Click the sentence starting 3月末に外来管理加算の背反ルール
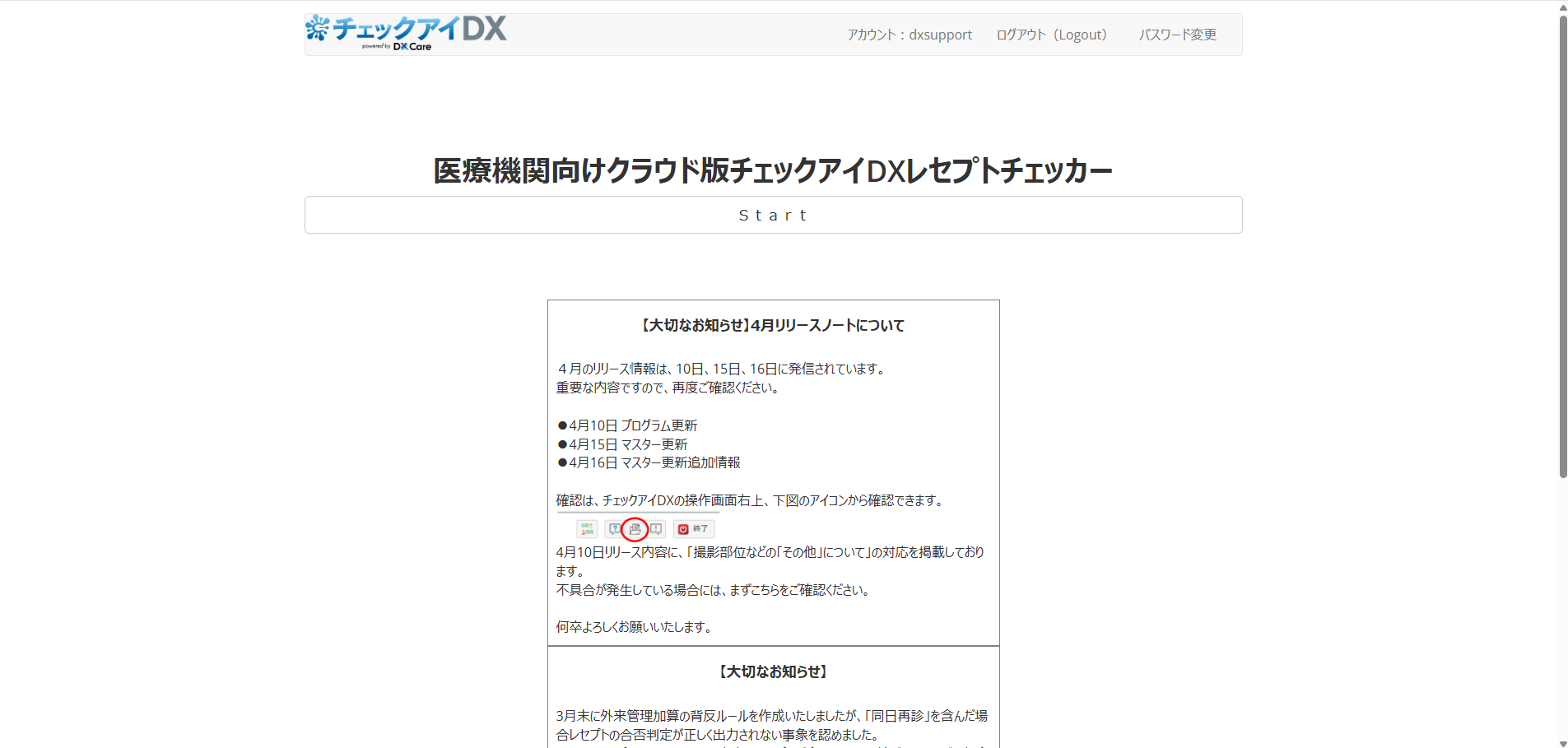 tap(772, 725)
